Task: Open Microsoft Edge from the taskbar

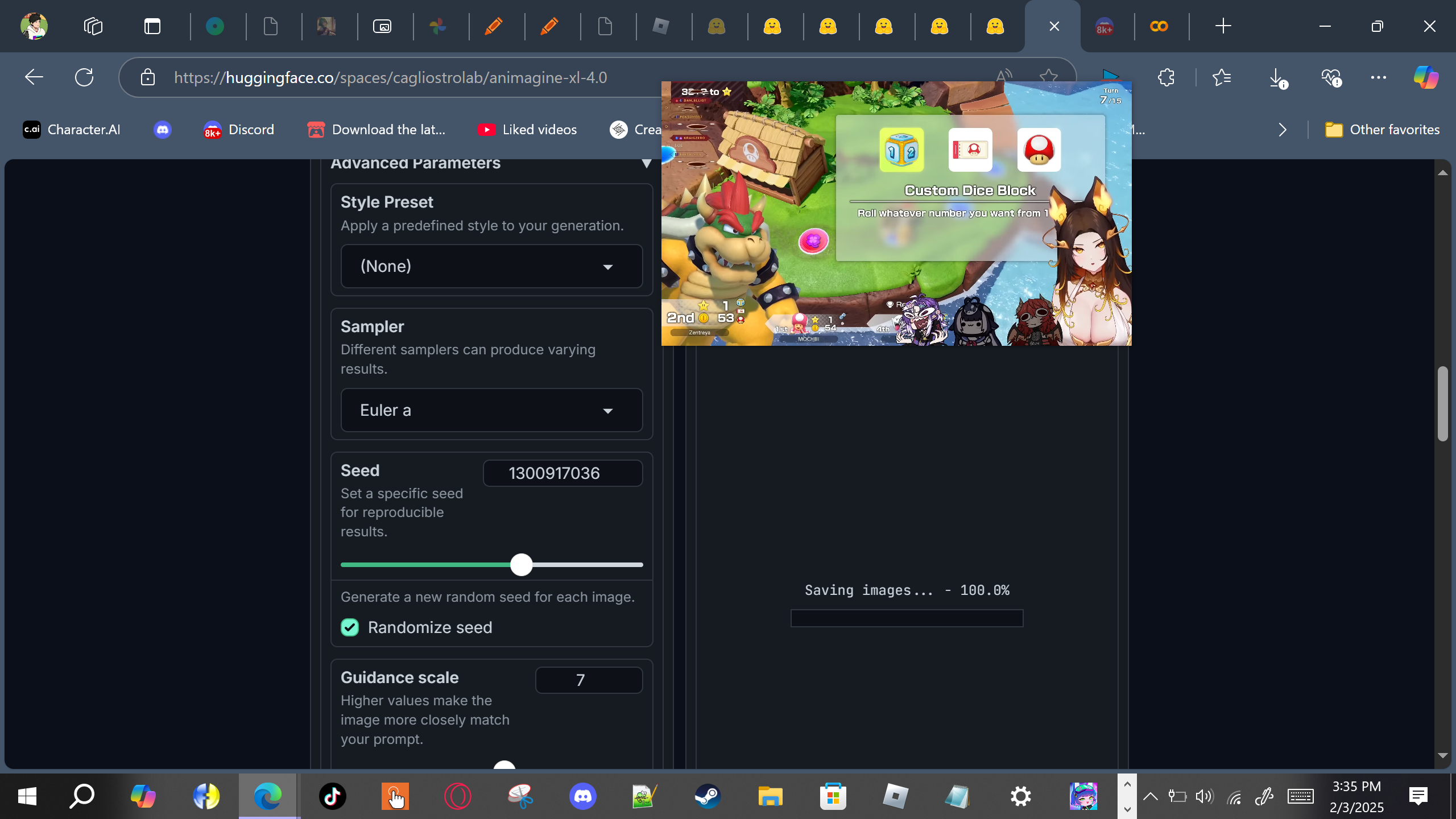Action: point(268,796)
